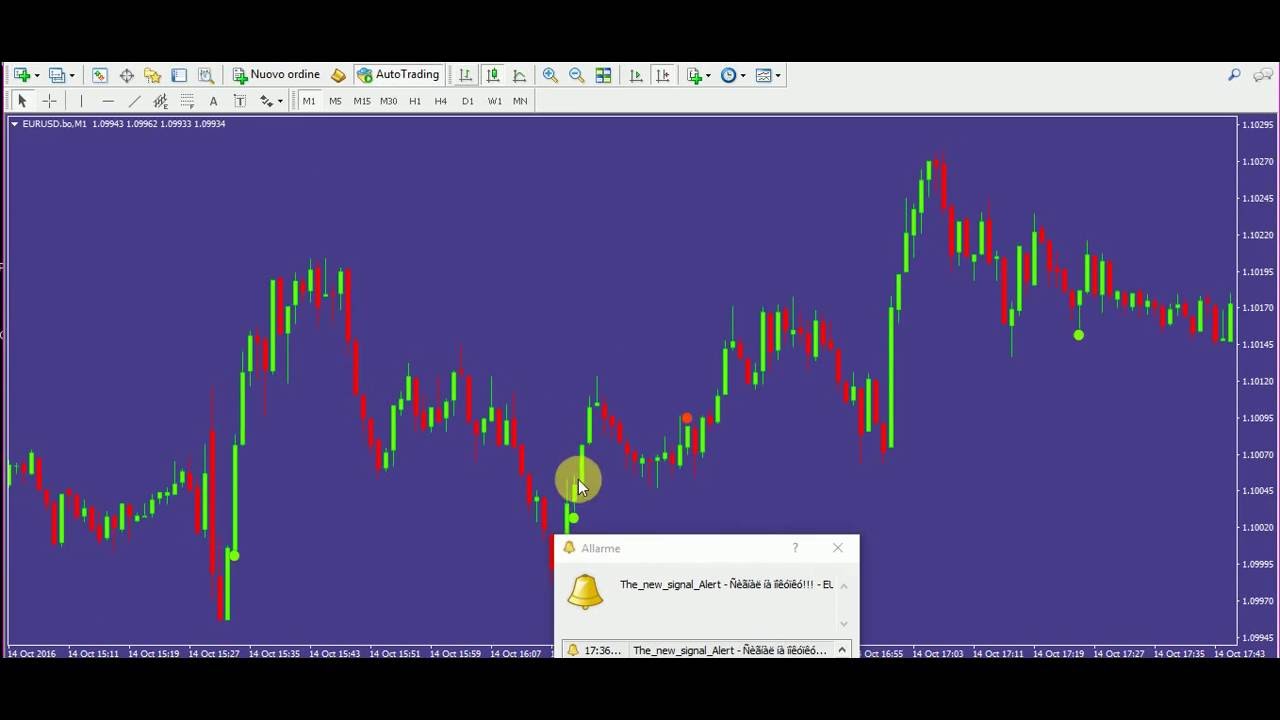The image size is (1280, 720).
Task: Switch chart to bar chart type
Action: tap(466, 75)
